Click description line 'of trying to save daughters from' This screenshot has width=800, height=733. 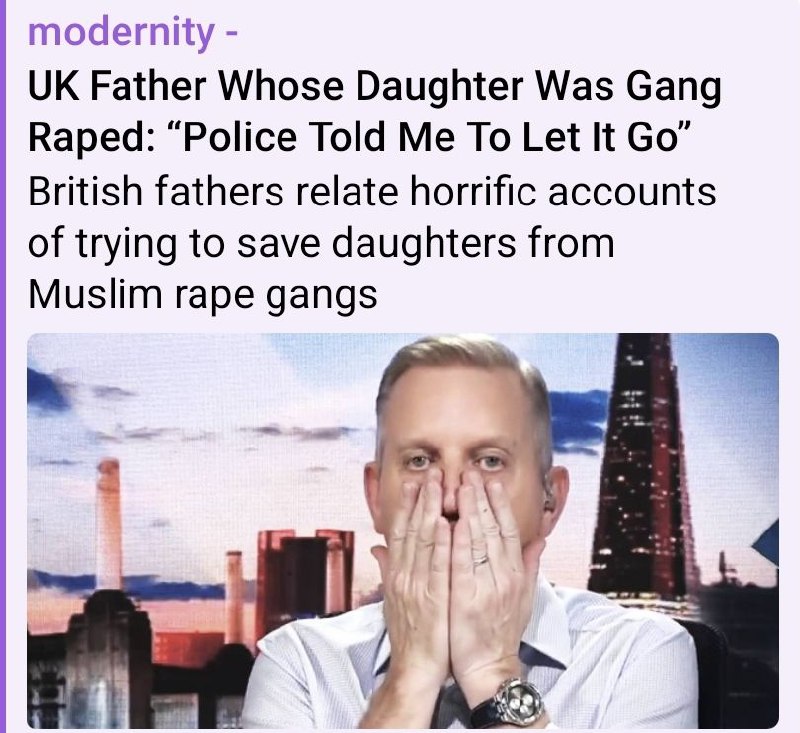(x=321, y=244)
